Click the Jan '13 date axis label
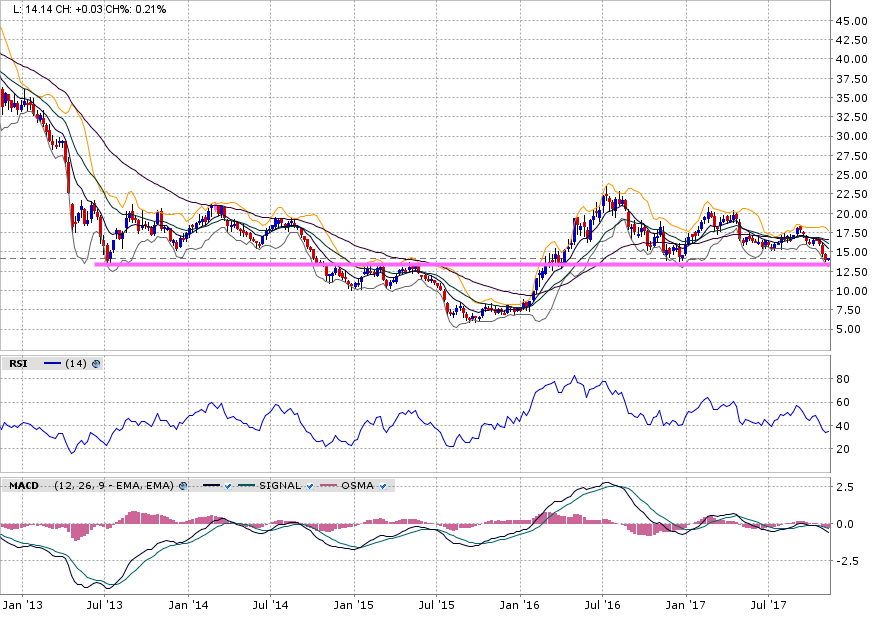This screenshot has width=876, height=619. (21, 606)
